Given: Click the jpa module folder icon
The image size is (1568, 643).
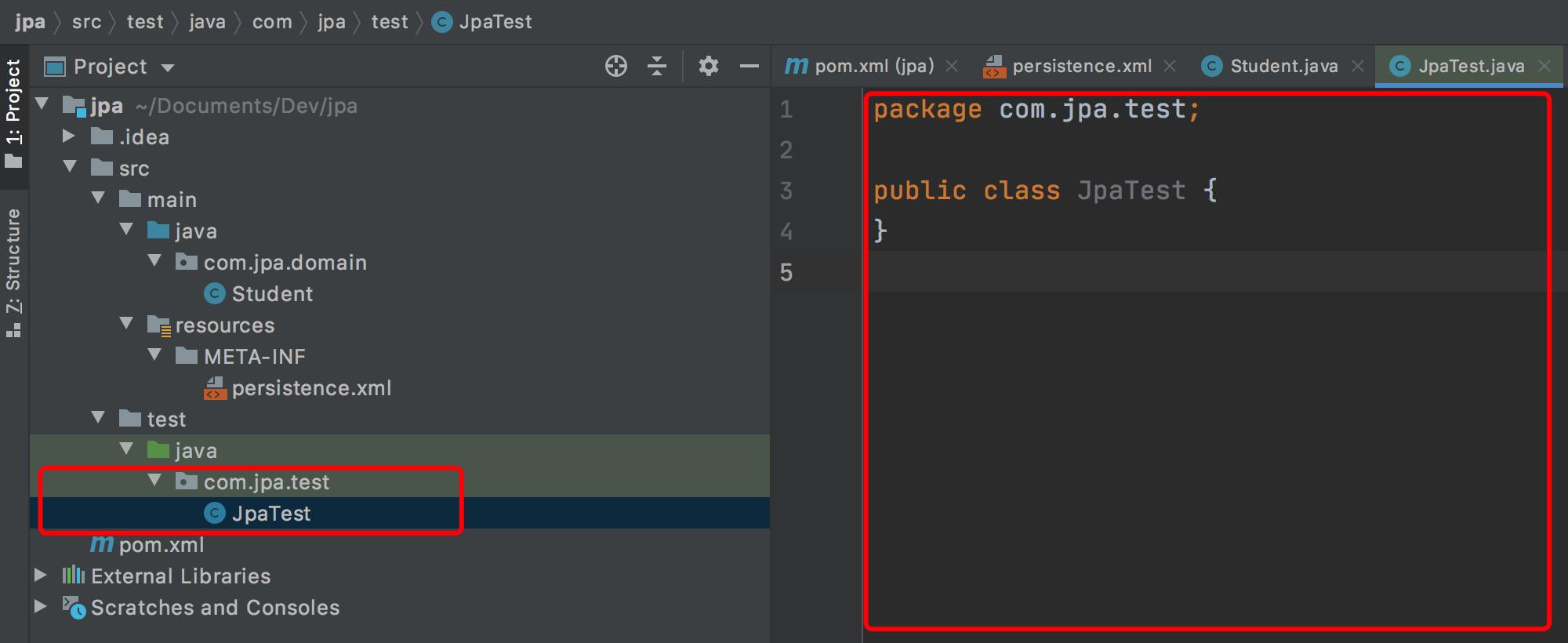Looking at the screenshot, I should point(74,106).
